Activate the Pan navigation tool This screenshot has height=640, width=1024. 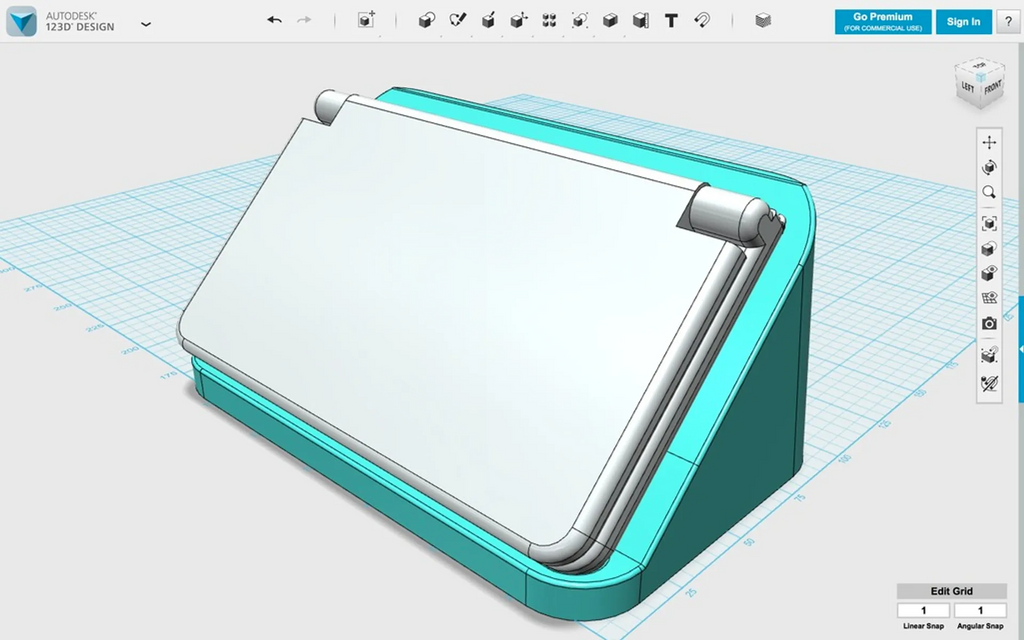click(989, 142)
